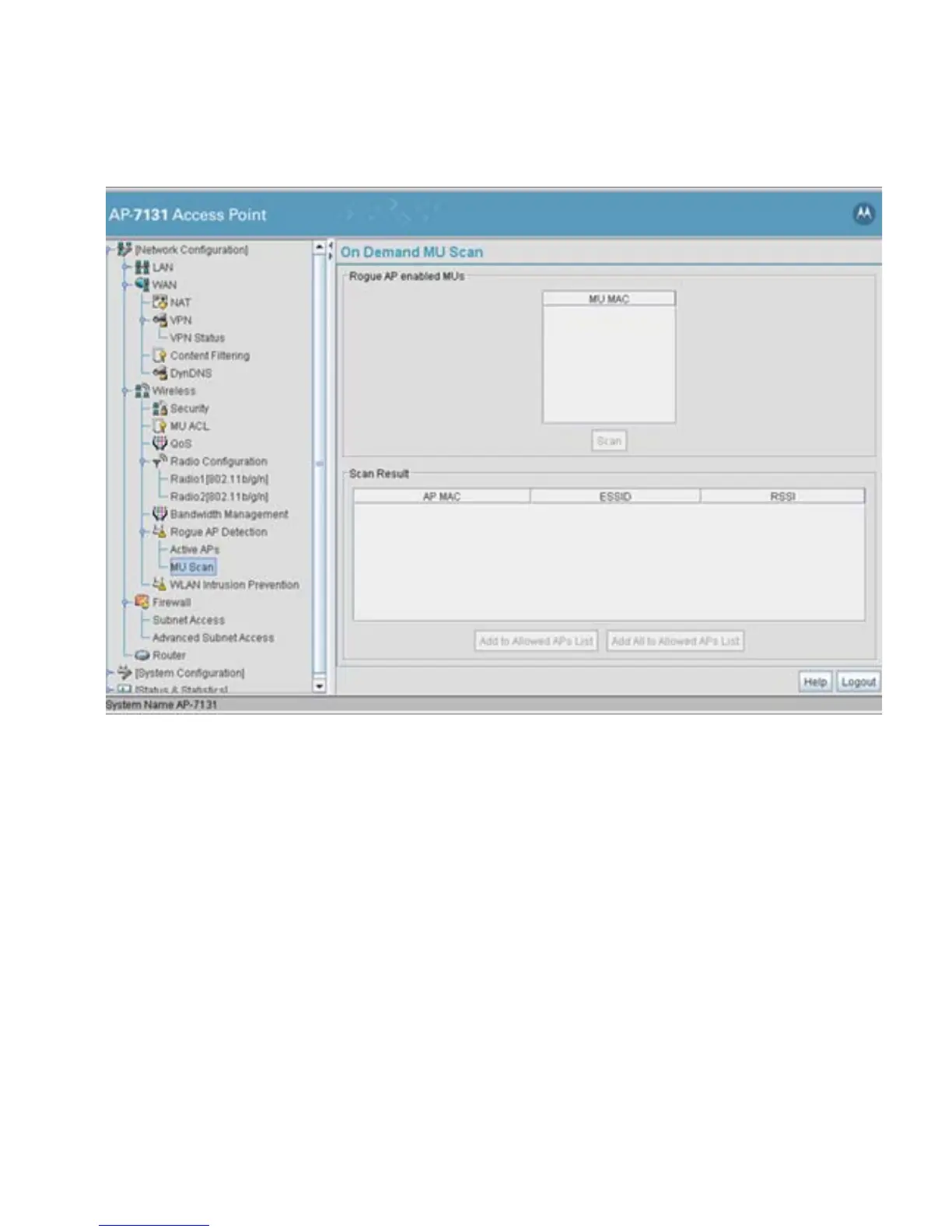This screenshot has width=952, height=1232.
Task: Click the Firewall icon
Action: pyautogui.click(x=142, y=602)
